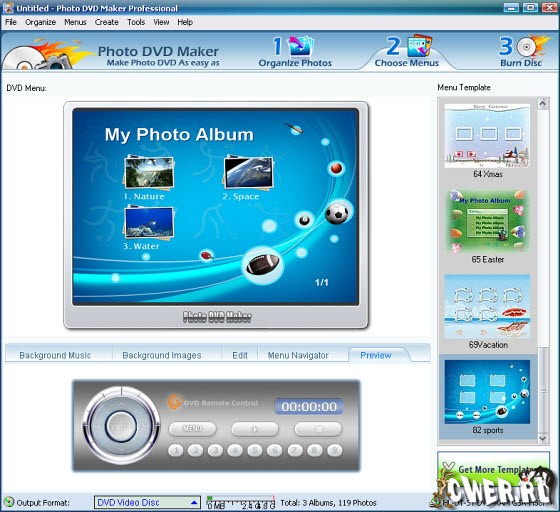Open the Background Music tab
This screenshot has height=512, width=560.
pos(55,355)
